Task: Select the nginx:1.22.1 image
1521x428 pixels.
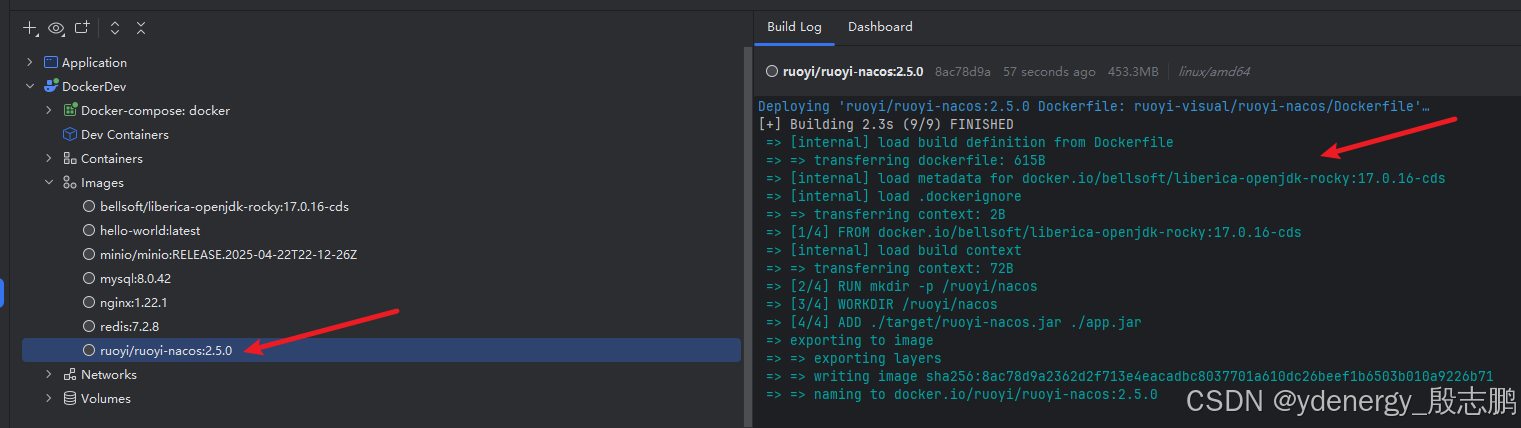Action: pos(133,302)
